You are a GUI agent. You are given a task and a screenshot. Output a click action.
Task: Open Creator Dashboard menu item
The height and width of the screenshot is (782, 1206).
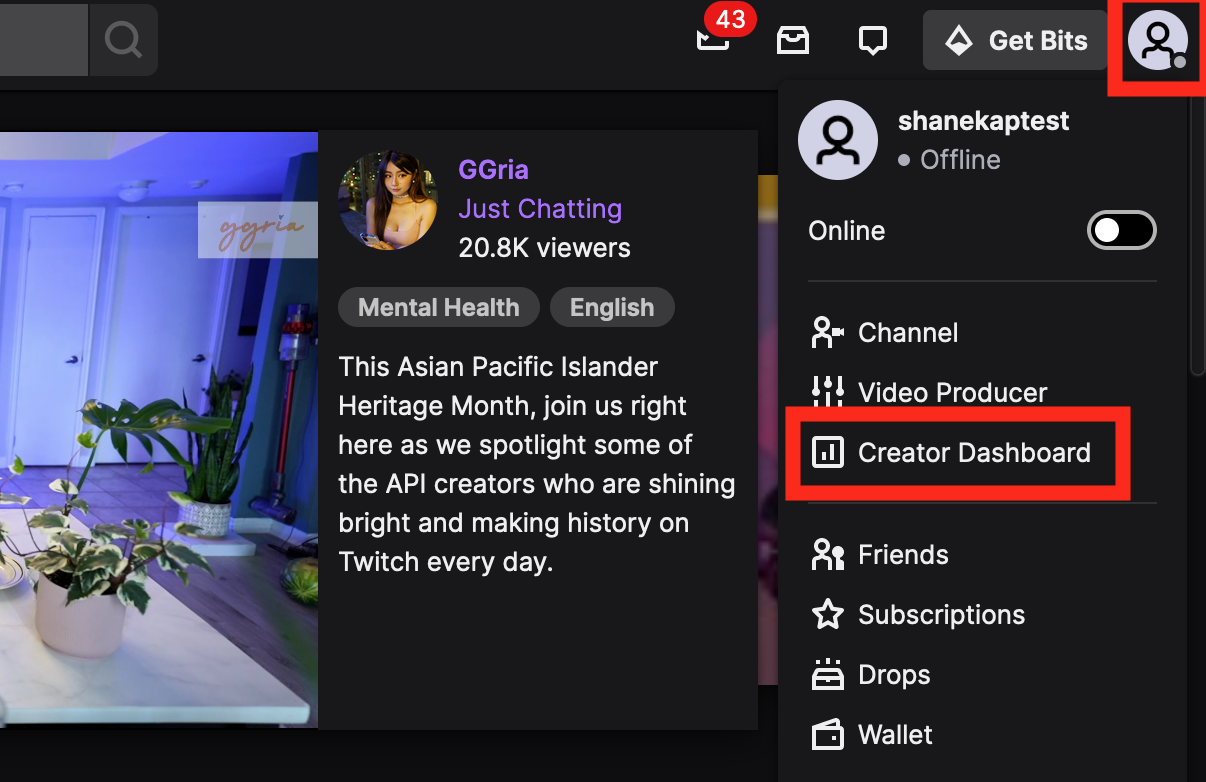point(973,453)
